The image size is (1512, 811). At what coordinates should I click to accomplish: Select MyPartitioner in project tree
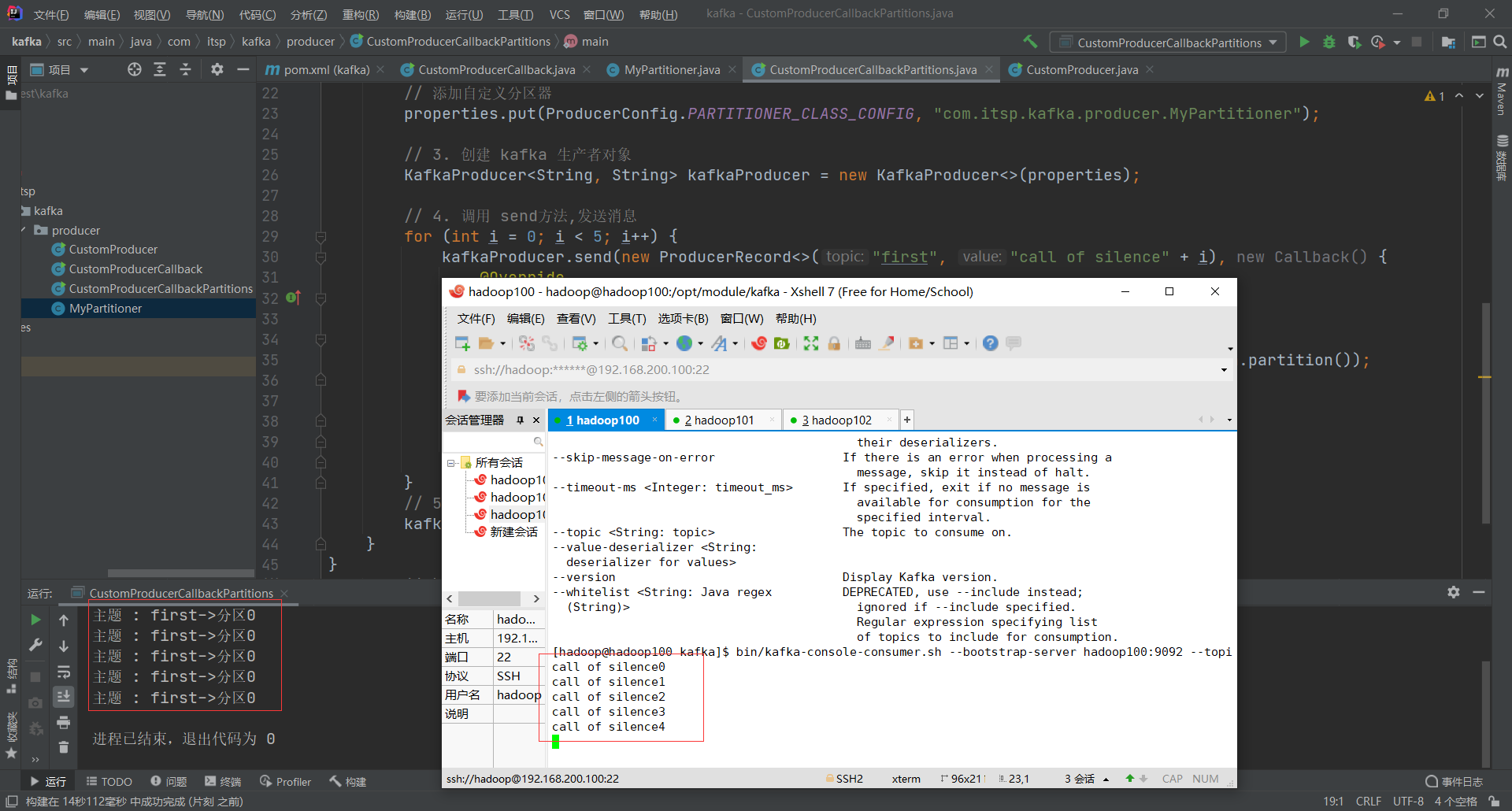106,309
